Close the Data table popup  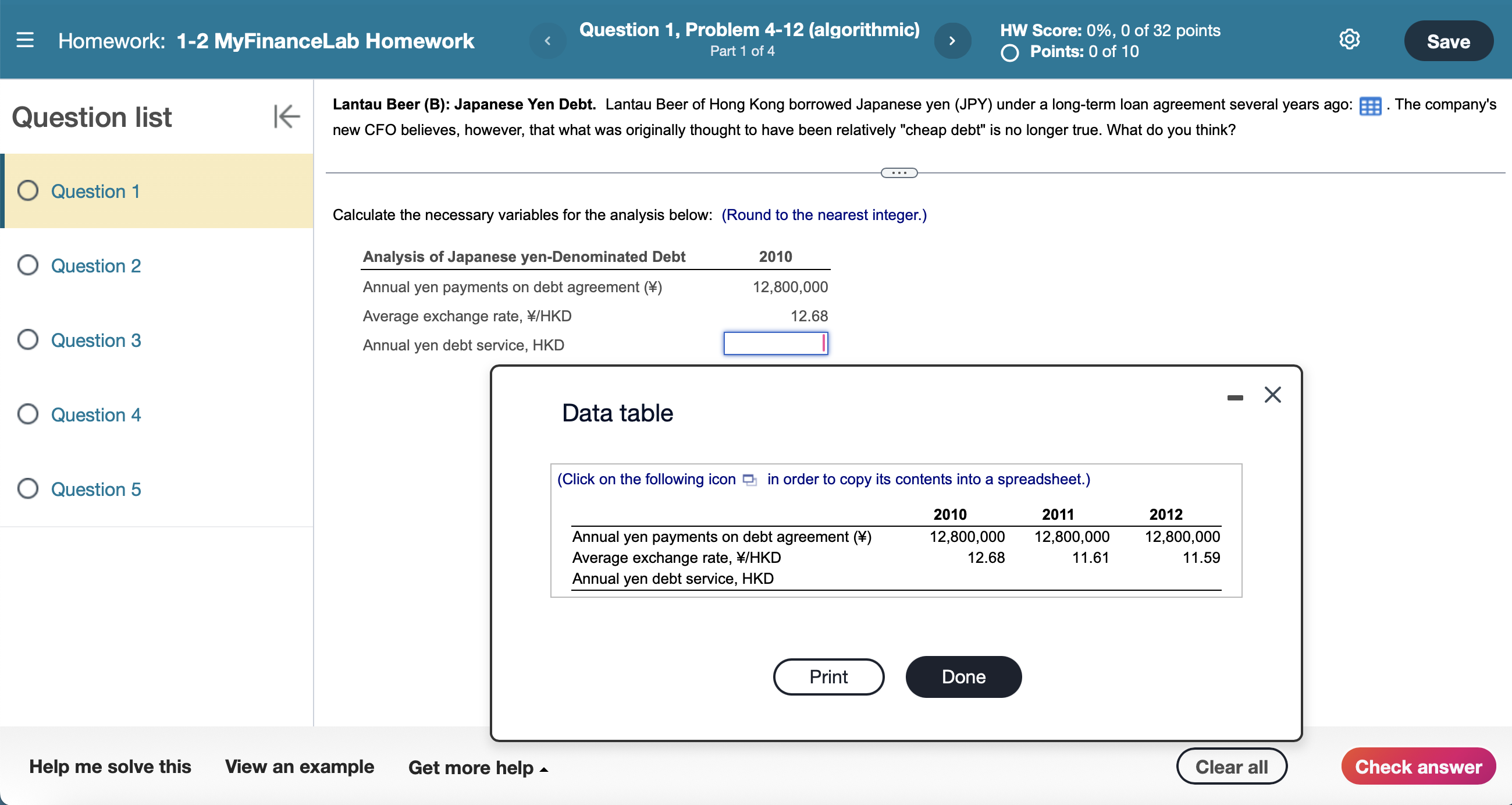click(1272, 395)
